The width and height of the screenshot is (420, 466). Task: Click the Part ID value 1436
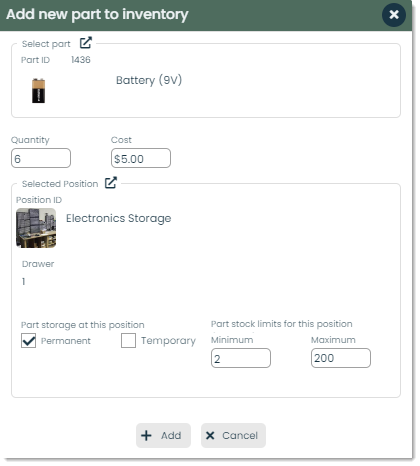81,60
